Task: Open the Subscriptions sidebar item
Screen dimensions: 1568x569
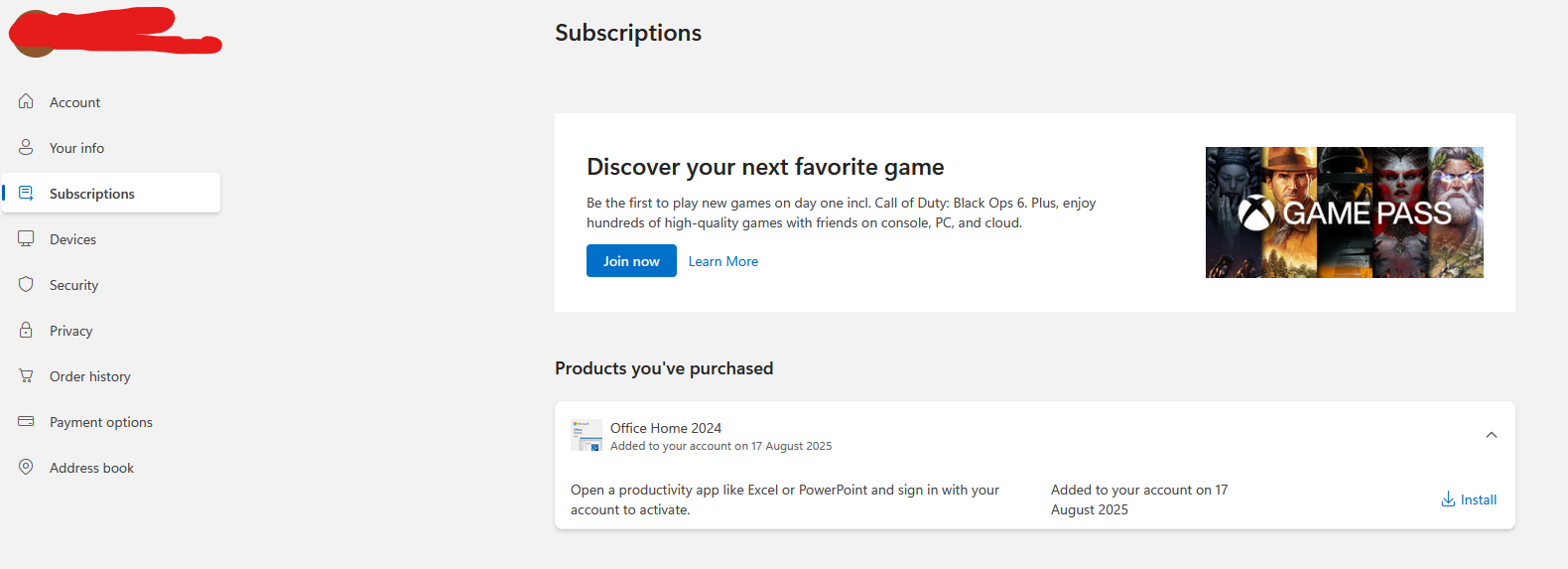Action: point(92,194)
